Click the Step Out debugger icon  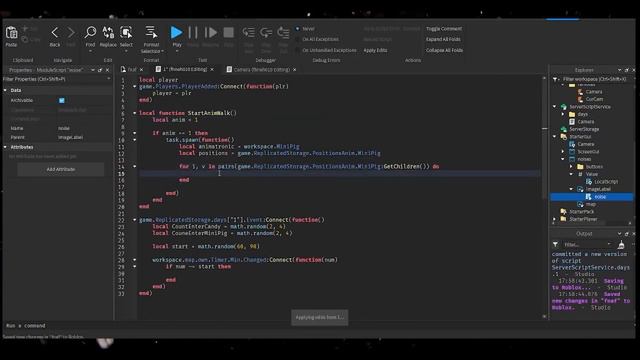click(x=283, y=32)
